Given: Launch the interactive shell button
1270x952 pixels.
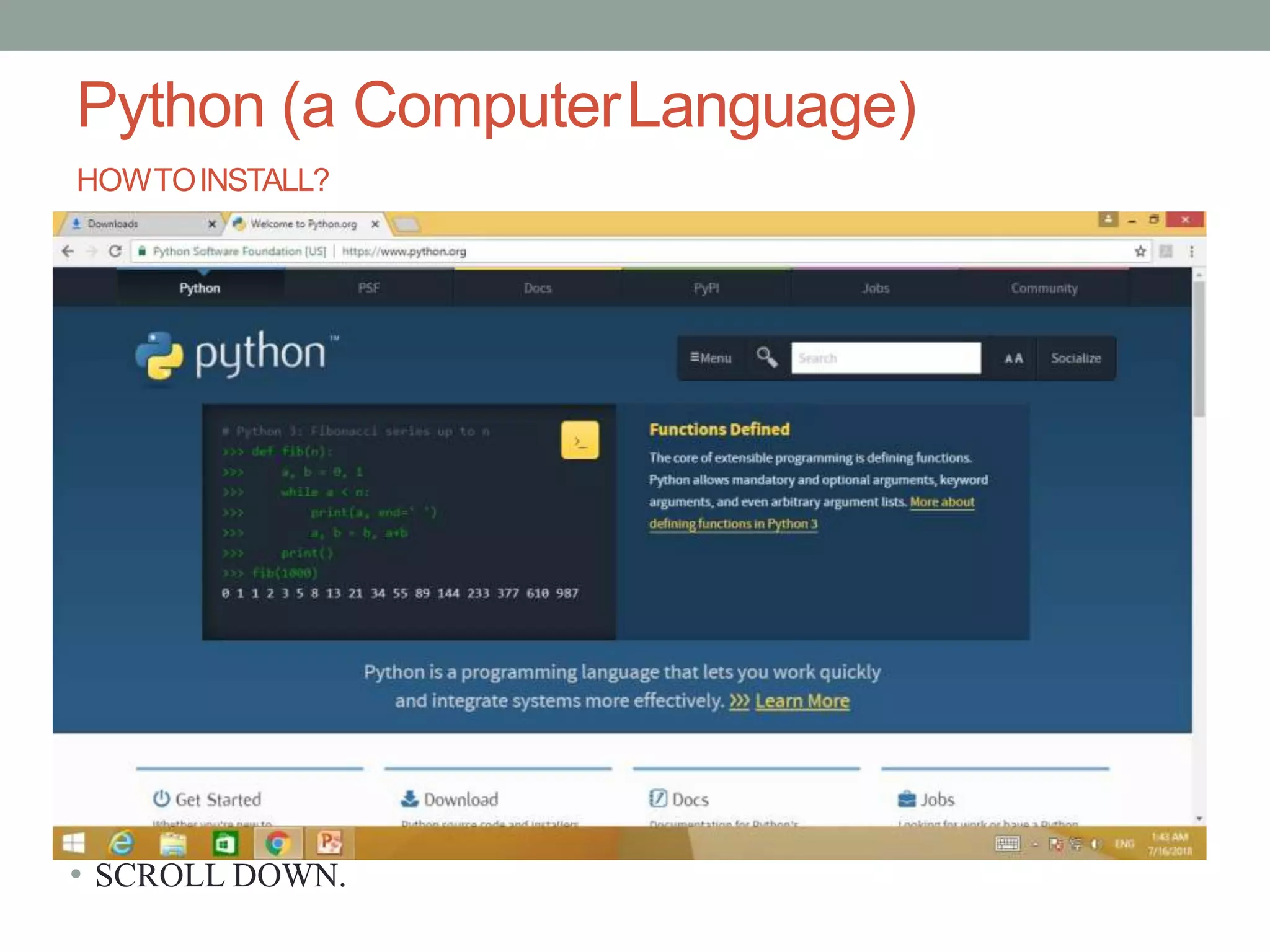Looking at the screenshot, I should click(580, 441).
